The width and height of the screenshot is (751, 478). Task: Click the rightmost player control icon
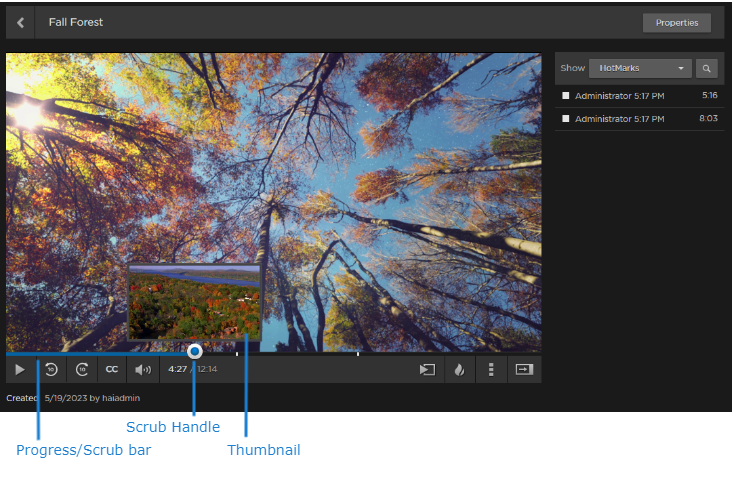tap(524, 369)
